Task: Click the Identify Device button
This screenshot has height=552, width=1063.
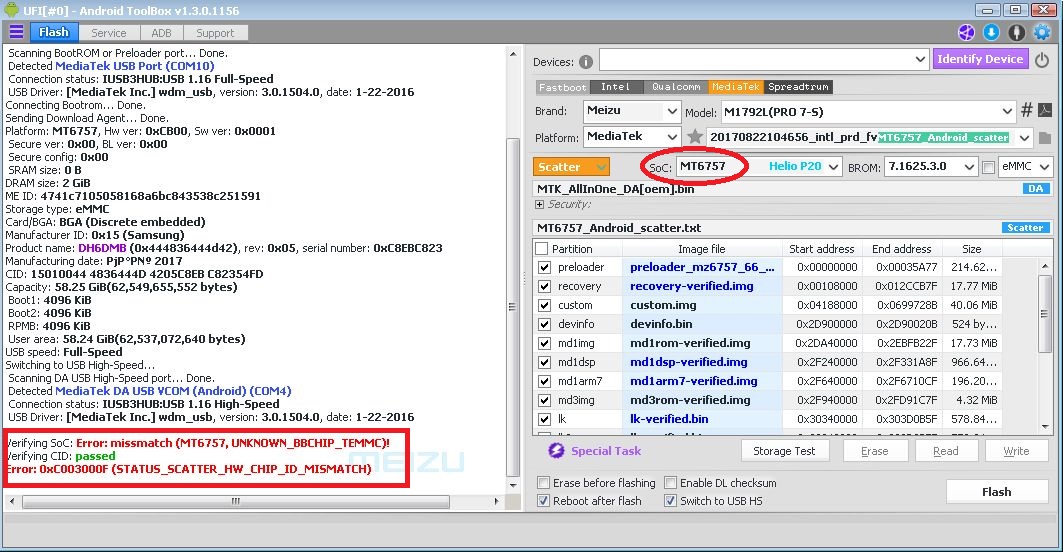Action: 980,59
